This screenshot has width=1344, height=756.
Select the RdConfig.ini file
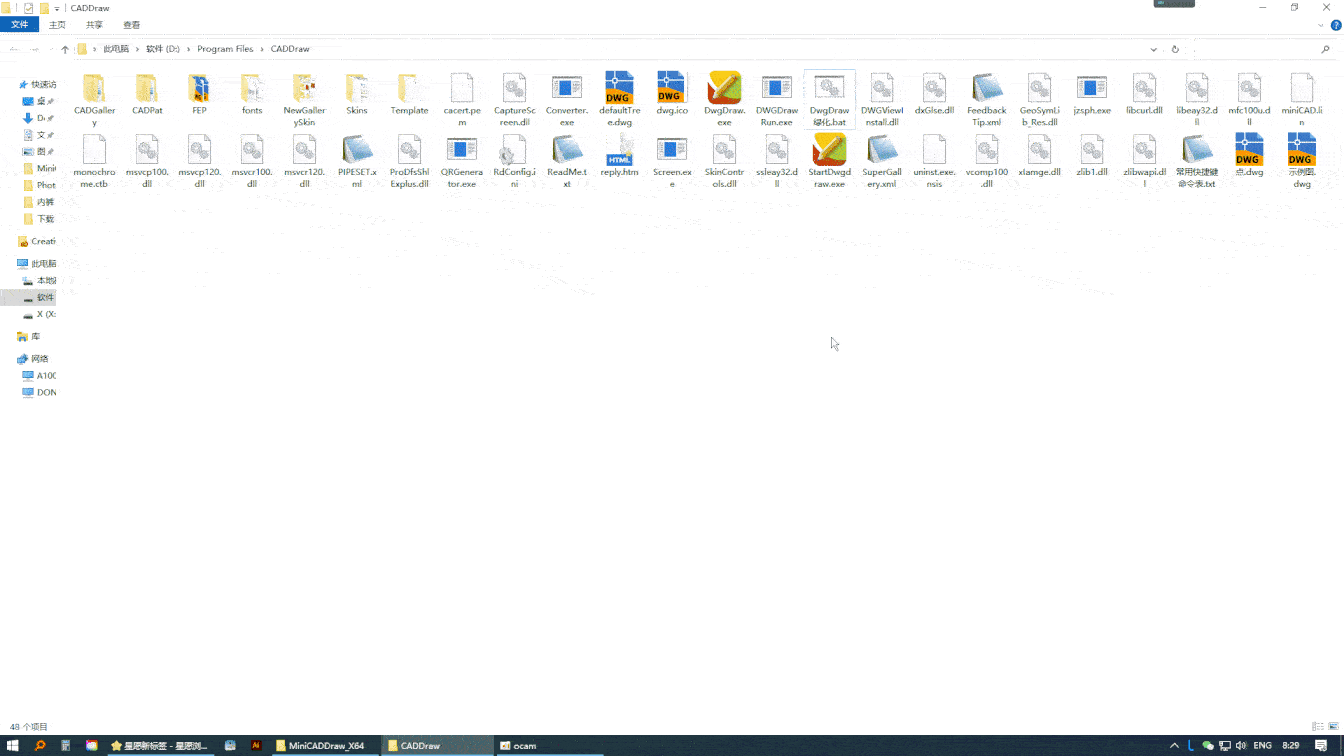tap(514, 161)
